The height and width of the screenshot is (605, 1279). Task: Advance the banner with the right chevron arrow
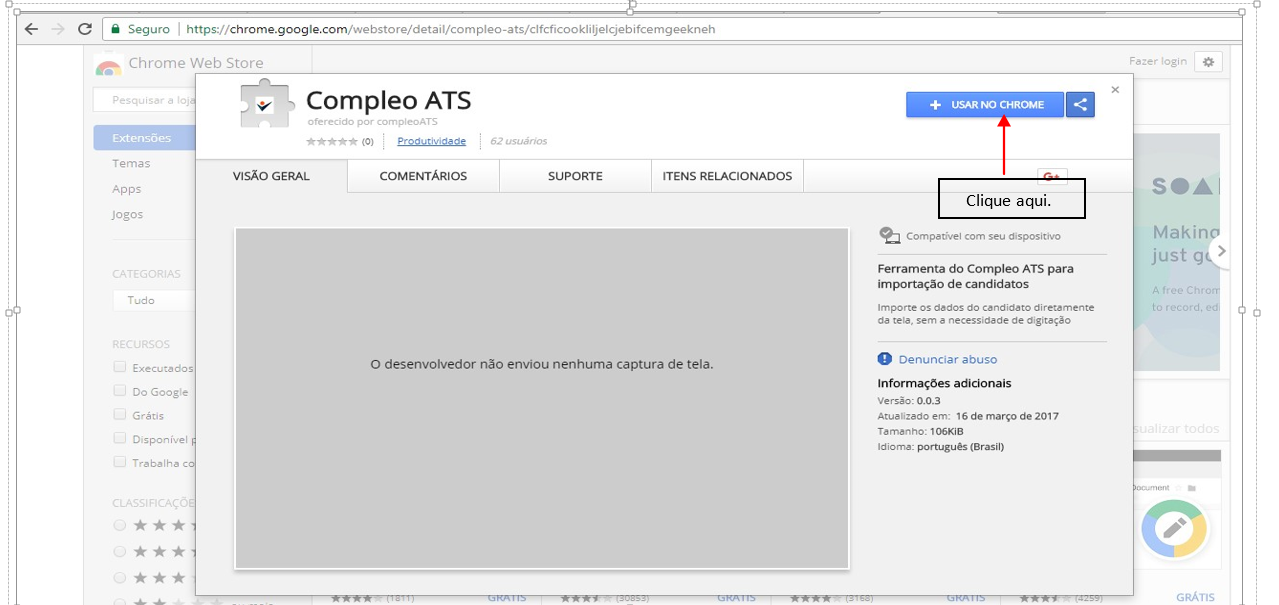pos(1220,251)
